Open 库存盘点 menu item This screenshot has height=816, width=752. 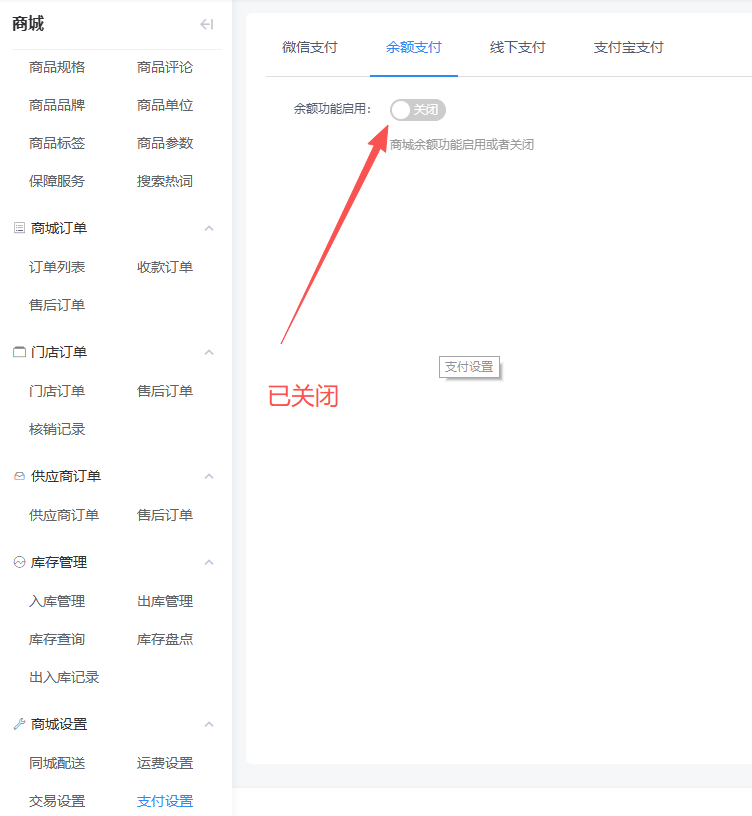click(165, 639)
